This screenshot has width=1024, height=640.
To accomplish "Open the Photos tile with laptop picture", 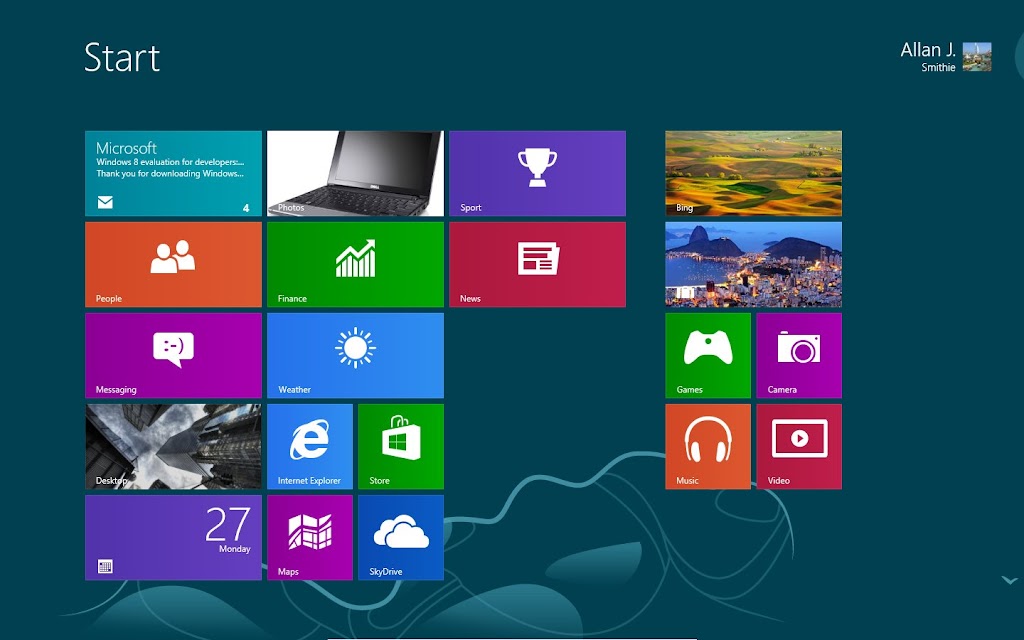I will [x=355, y=173].
